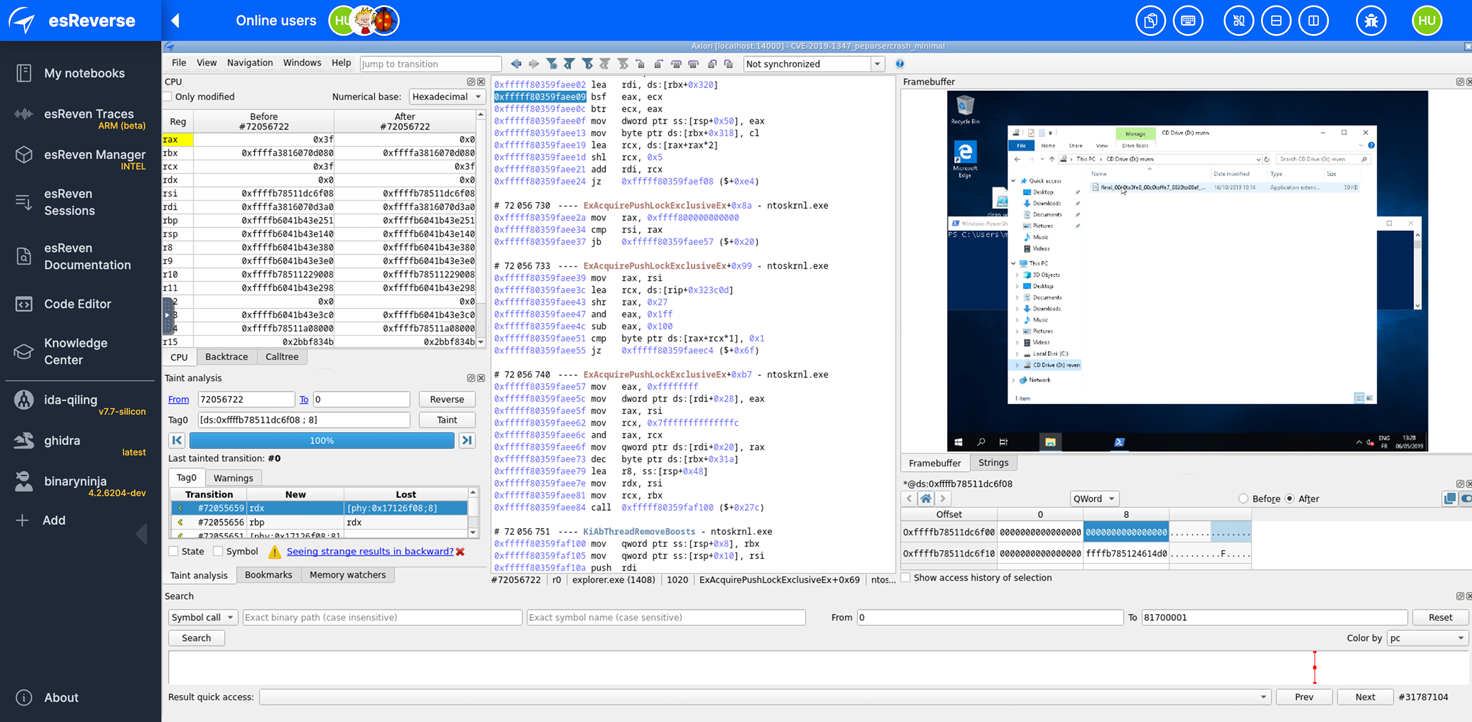Enable Symbol checkbox in Taint analysis
The width and height of the screenshot is (1472, 722).
coord(218,552)
